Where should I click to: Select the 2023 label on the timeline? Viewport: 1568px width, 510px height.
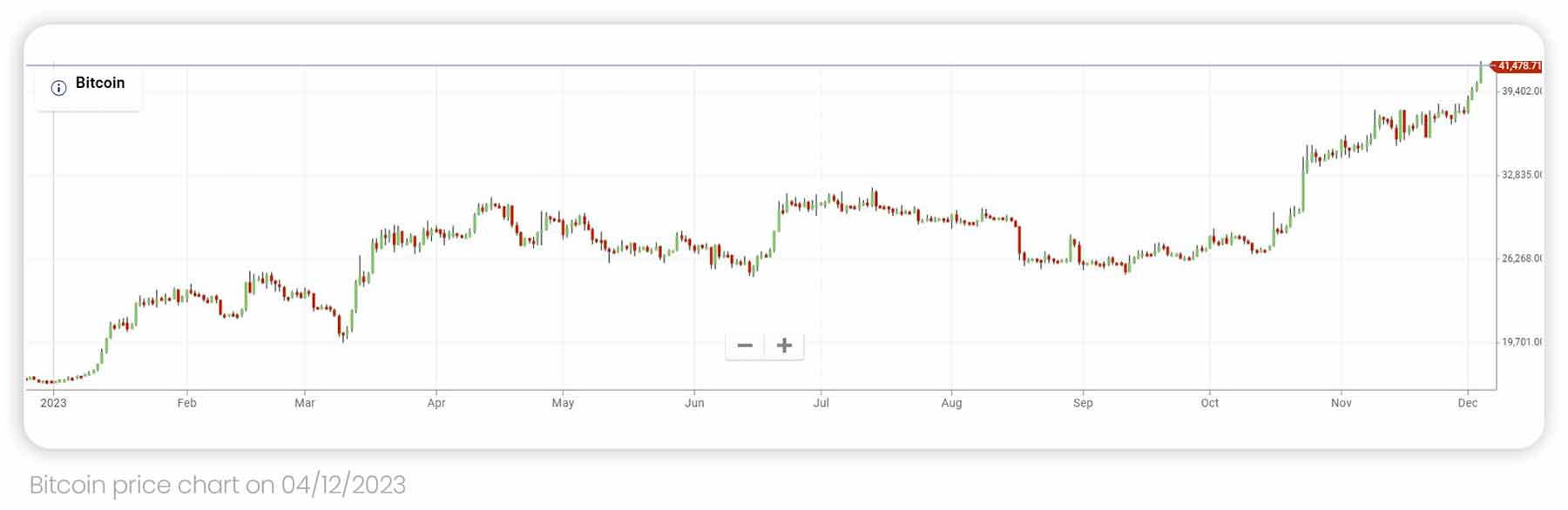coord(56,403)
